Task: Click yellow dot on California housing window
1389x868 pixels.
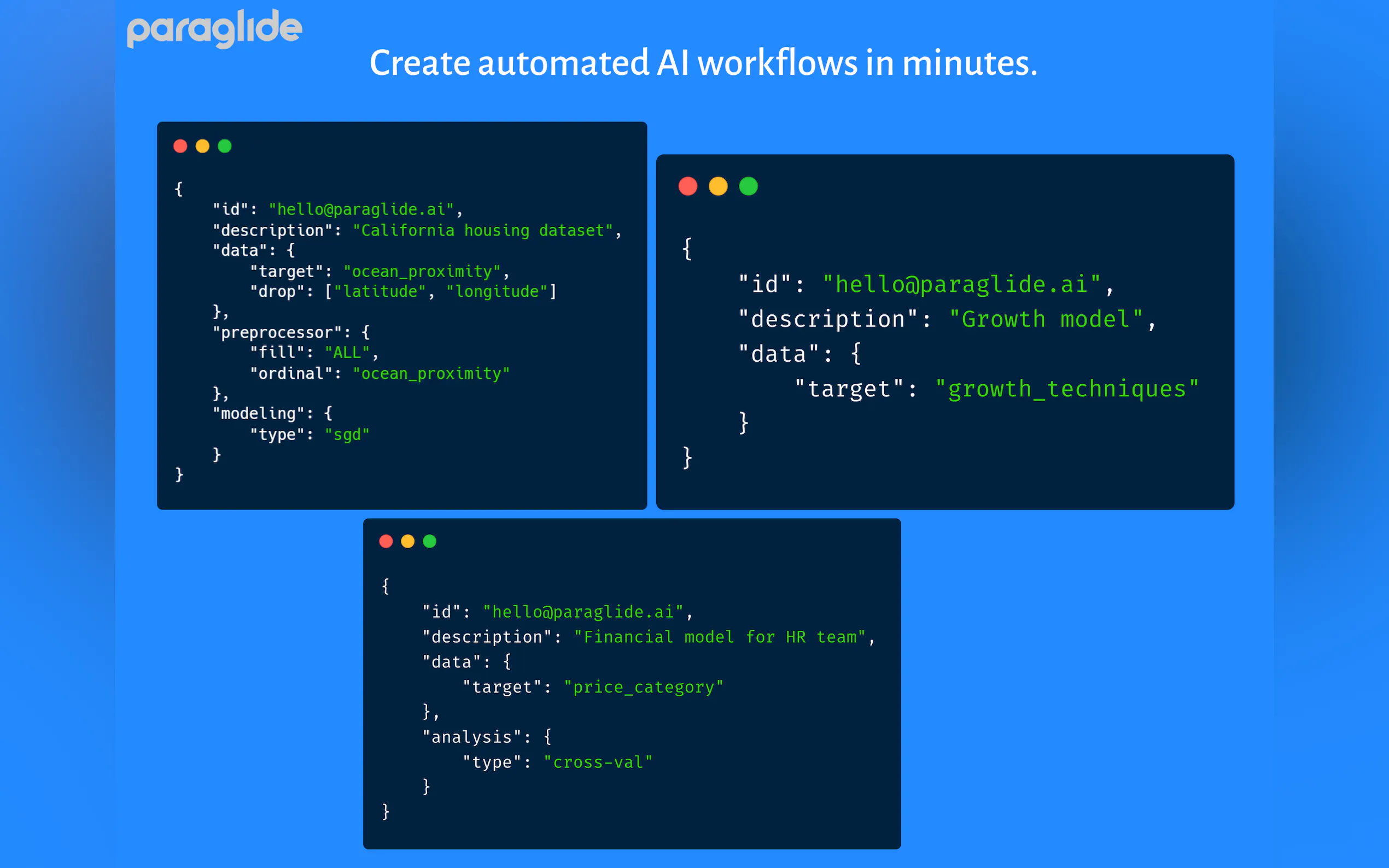Action: [202, 146]
